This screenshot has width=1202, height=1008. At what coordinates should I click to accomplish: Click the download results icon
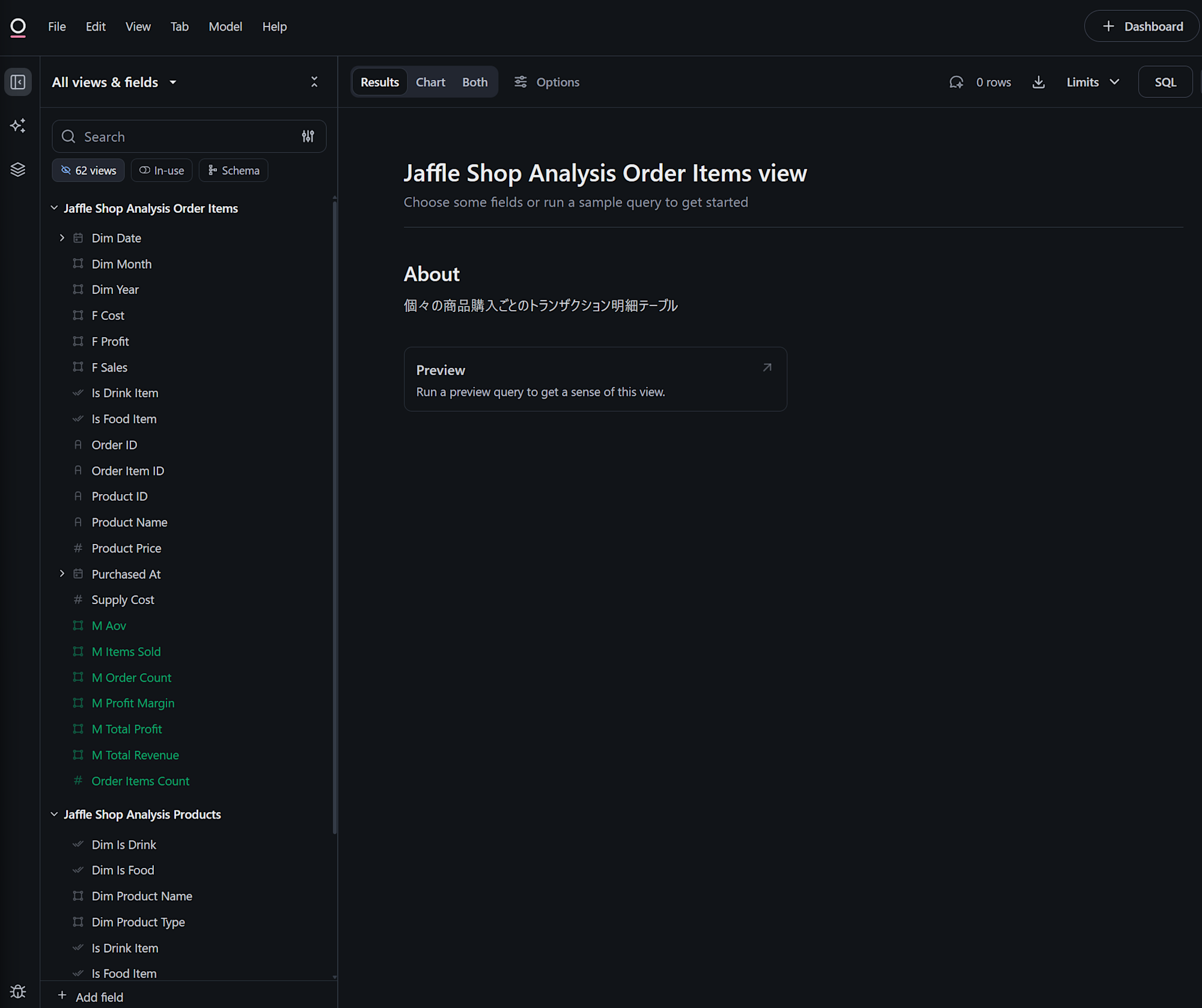(x=1039, y=82)
